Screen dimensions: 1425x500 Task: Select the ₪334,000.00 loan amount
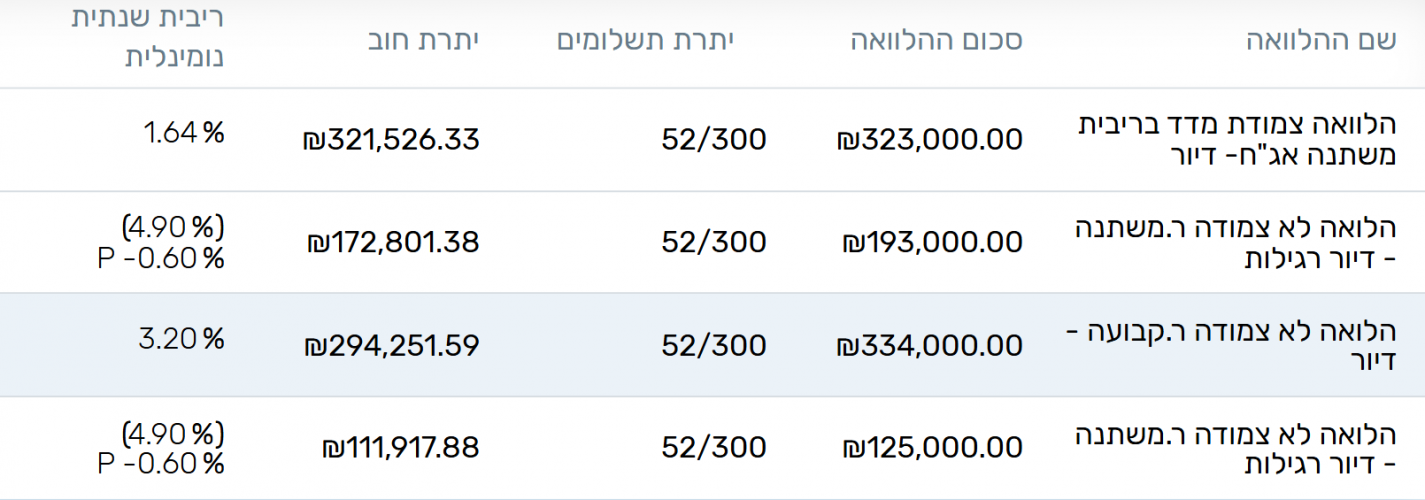pyautogui.click(x=930, y=345)
